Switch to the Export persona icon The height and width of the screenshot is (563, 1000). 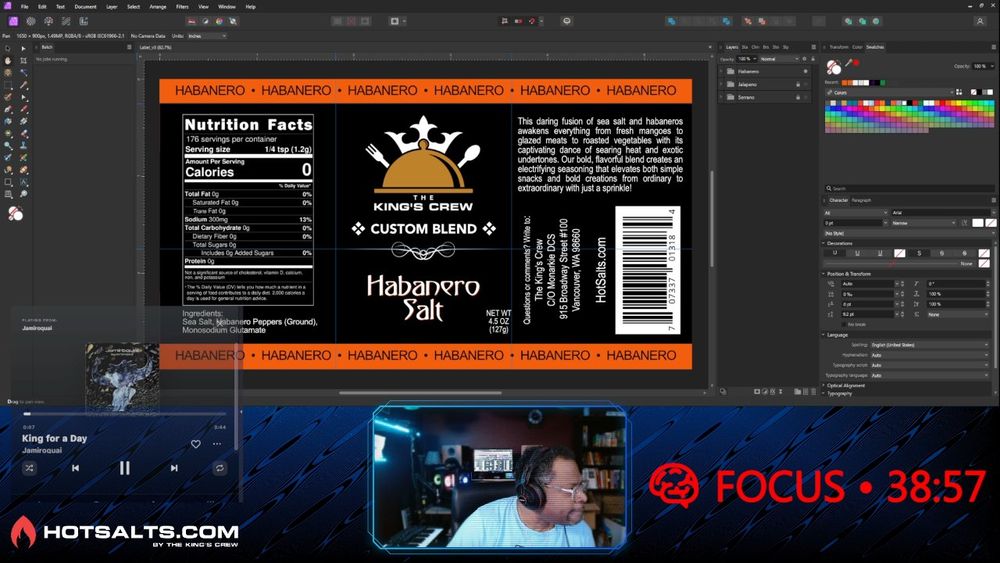tap(84, 21)
